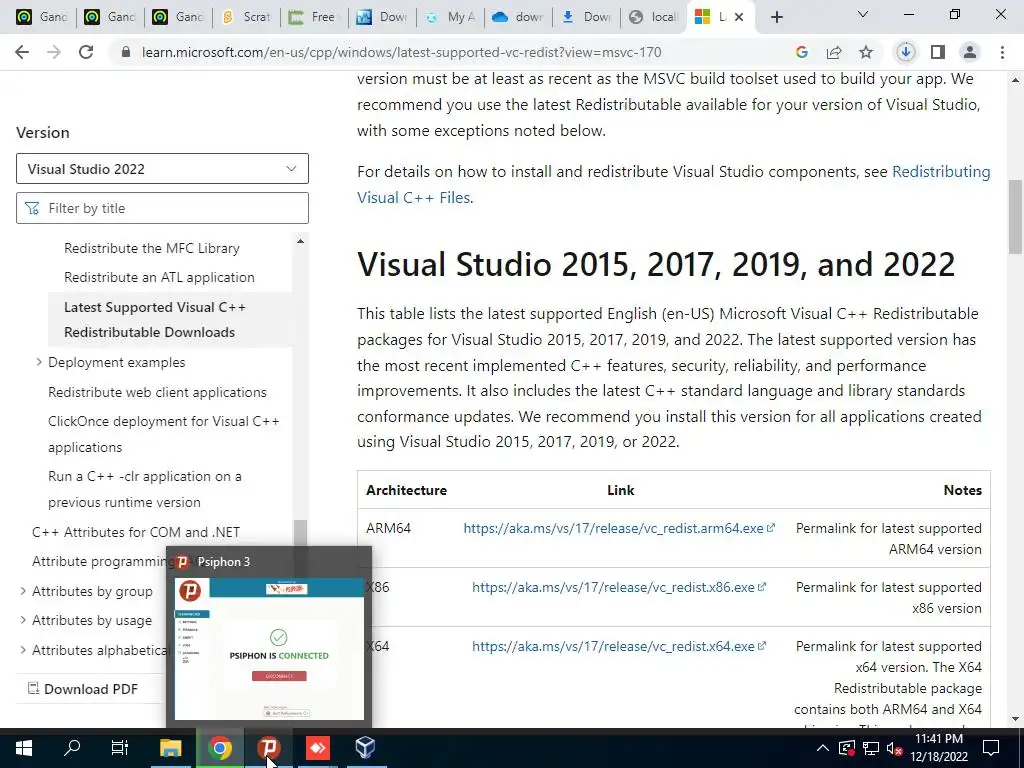Screen dimensions: 1024x768
Task: Click the Filter by title field
Action: click(162, 208)
